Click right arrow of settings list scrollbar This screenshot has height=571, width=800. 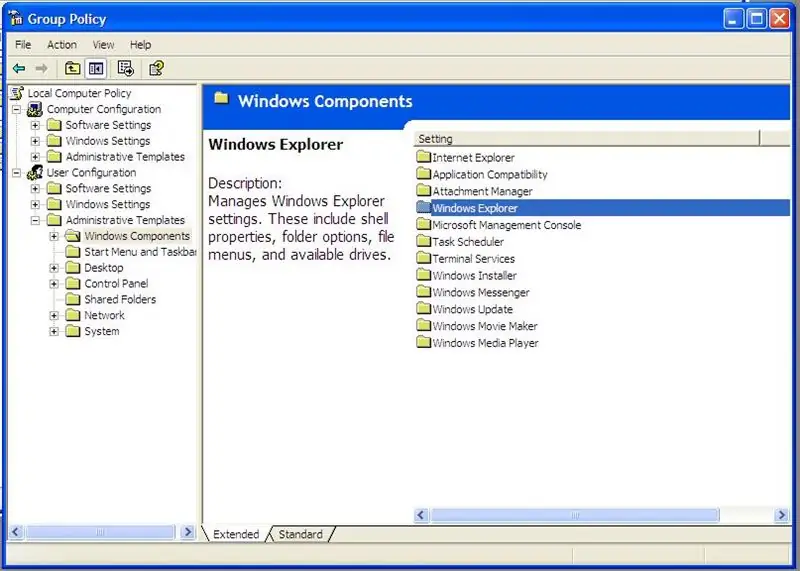pos(781,515)
